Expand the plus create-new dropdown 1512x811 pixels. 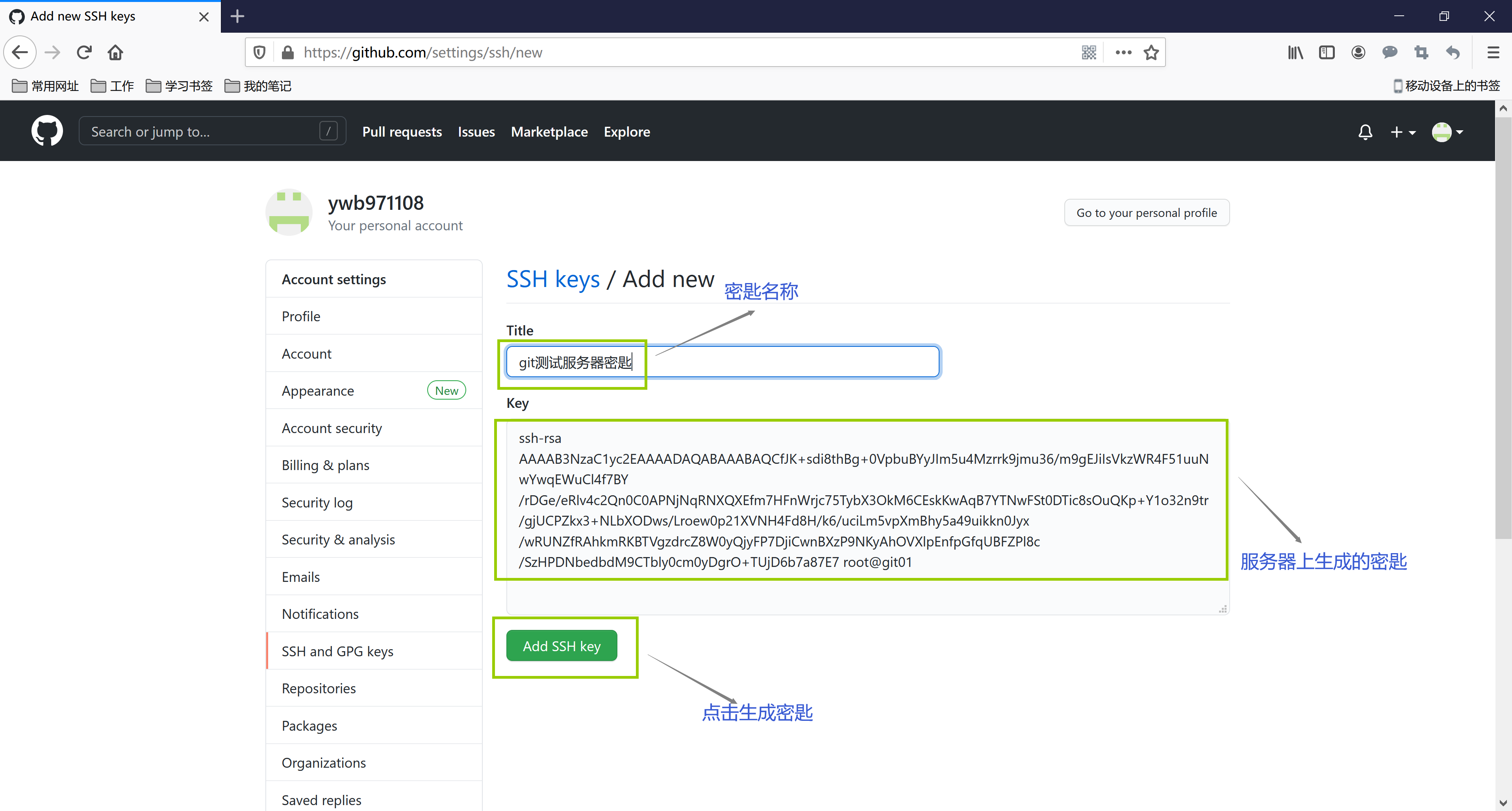pyautogui.click(x=1403, y=132)
